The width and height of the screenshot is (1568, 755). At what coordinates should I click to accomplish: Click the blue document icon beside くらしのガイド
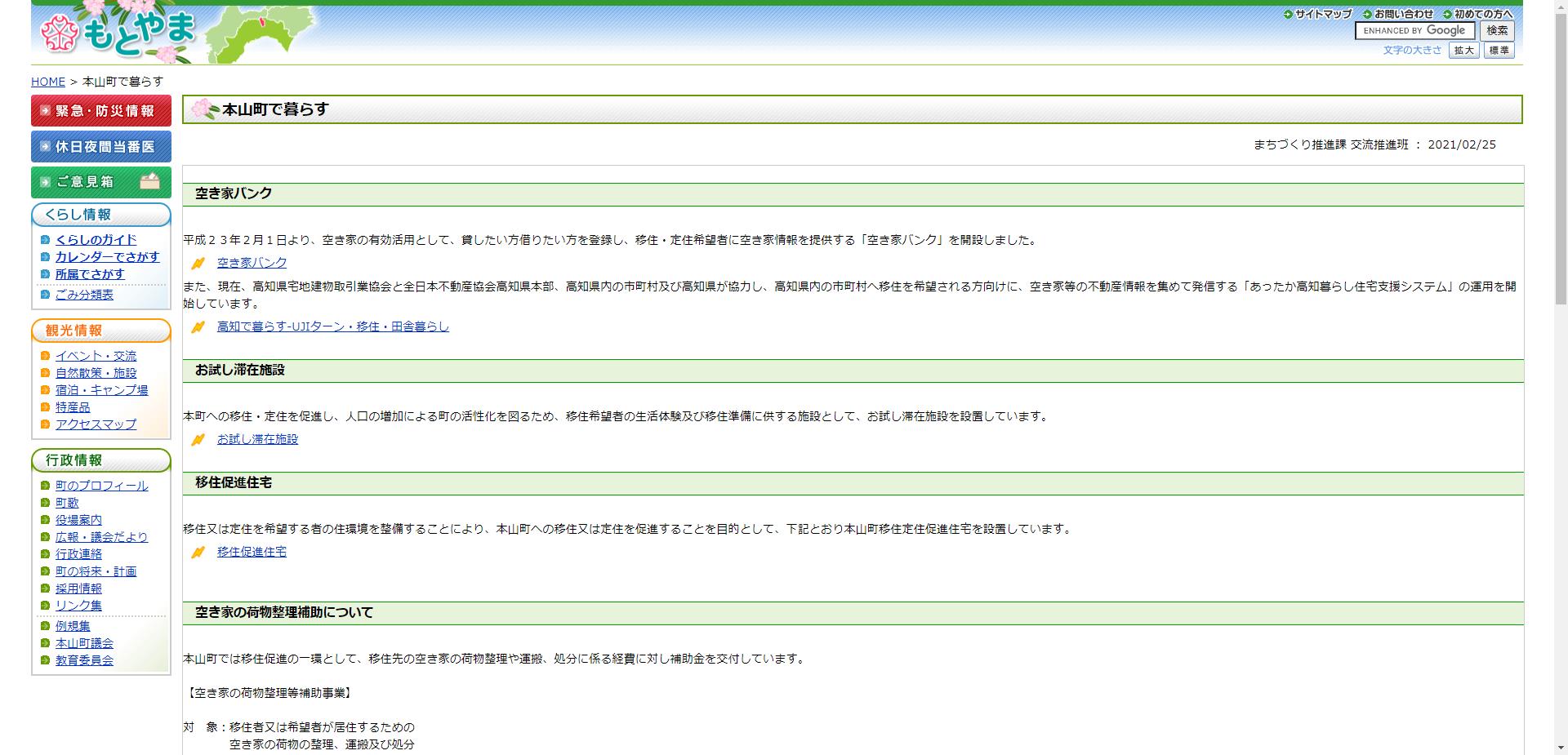click(46, 240)
